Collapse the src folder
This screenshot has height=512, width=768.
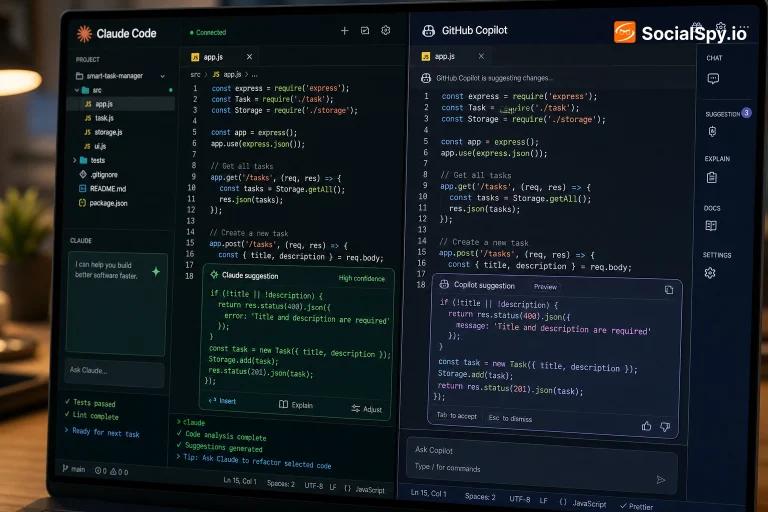point(77,90)
